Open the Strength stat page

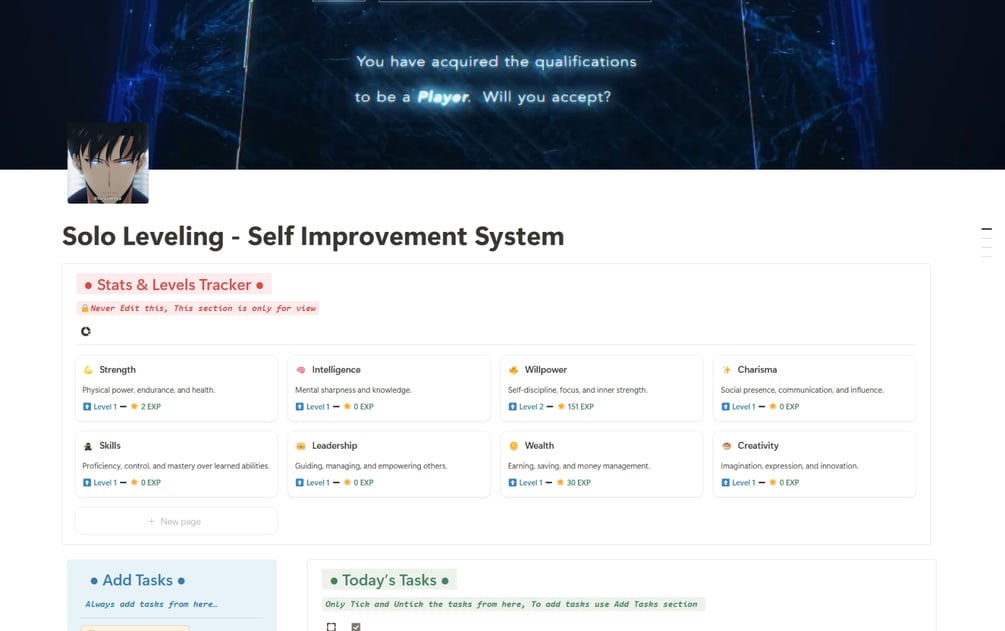[x=176, y=388]
